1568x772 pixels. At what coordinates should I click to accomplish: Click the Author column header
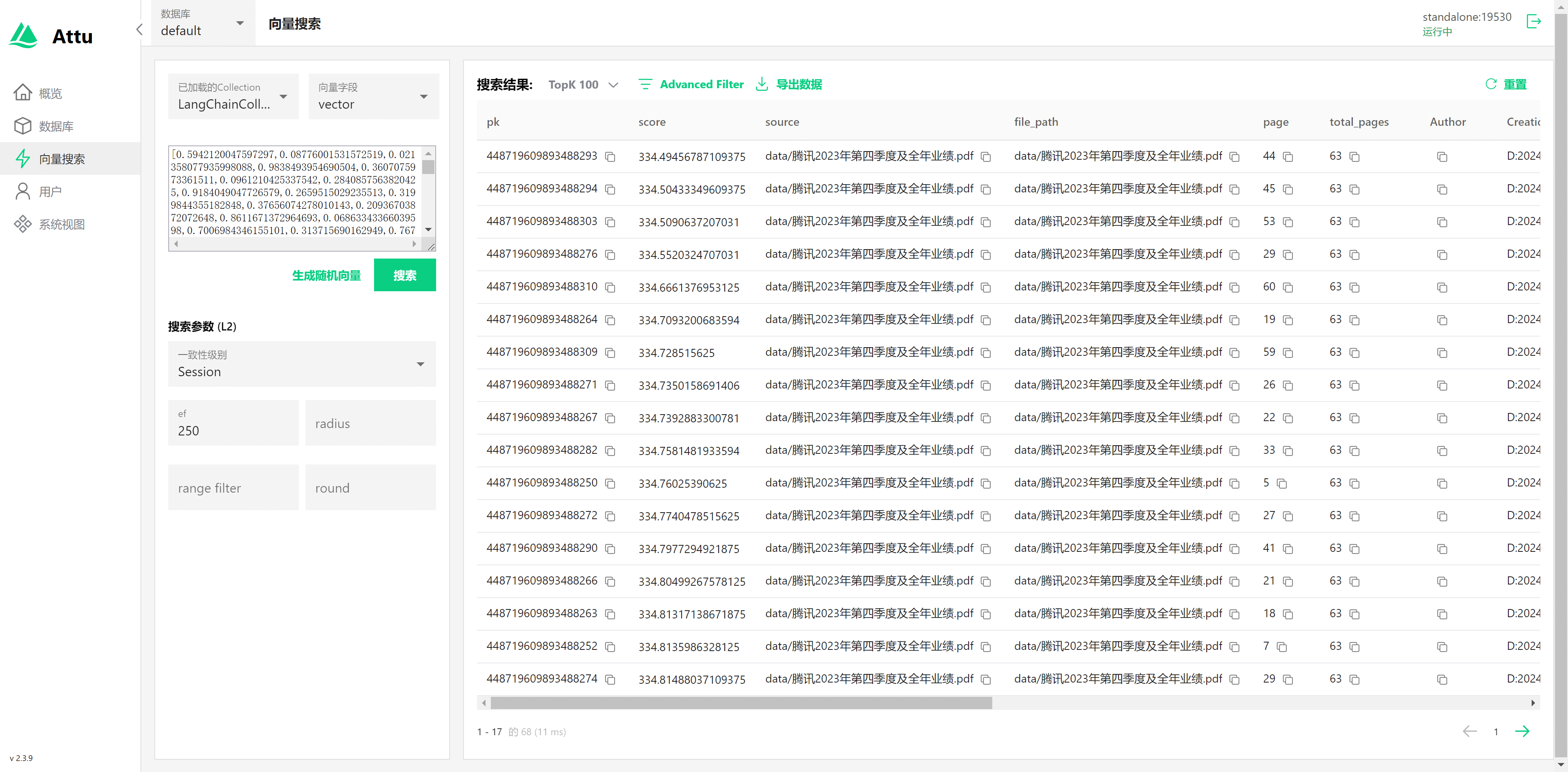click(x=1448, y=122)
